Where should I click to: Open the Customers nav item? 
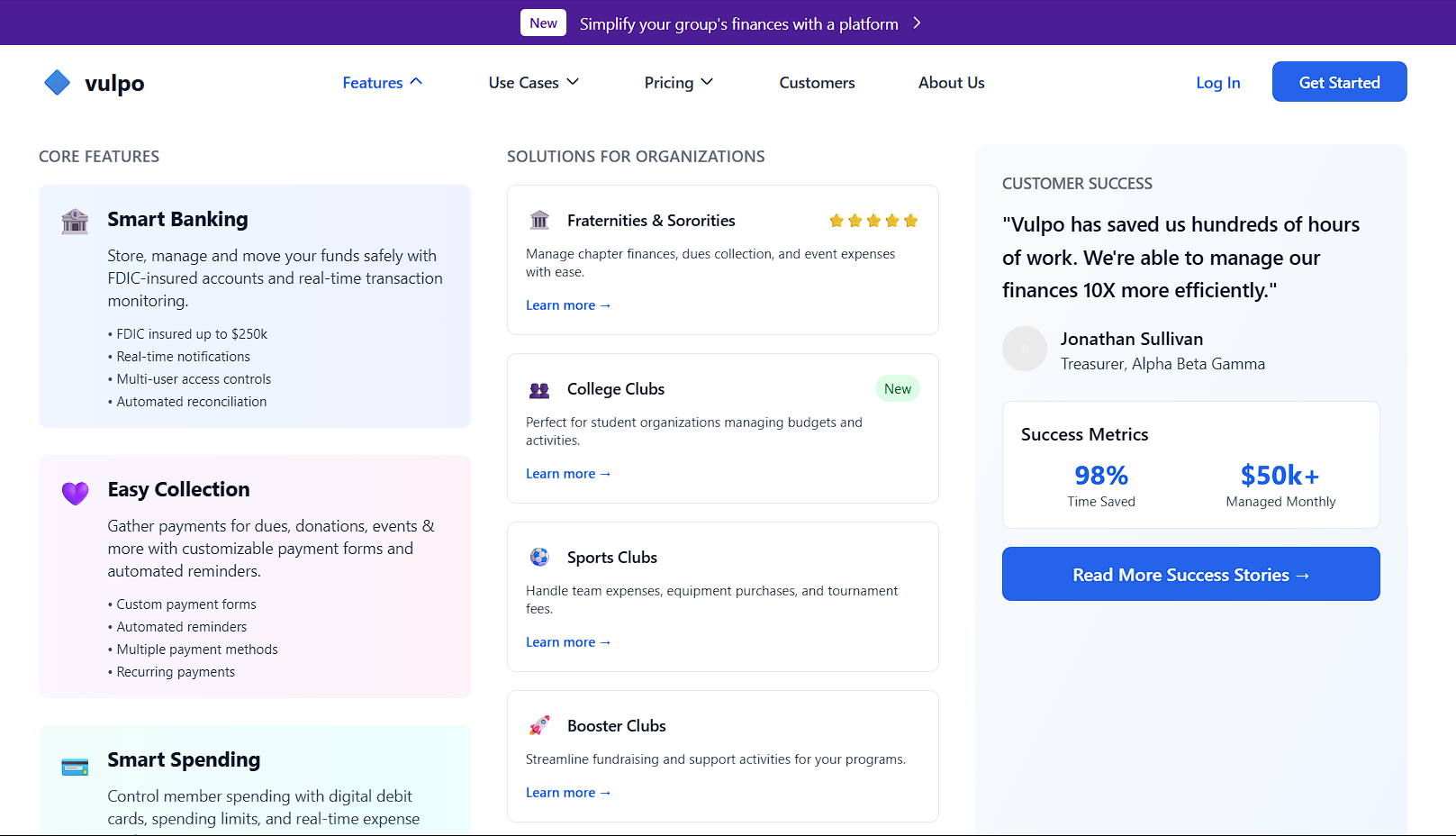coord(817,83)
